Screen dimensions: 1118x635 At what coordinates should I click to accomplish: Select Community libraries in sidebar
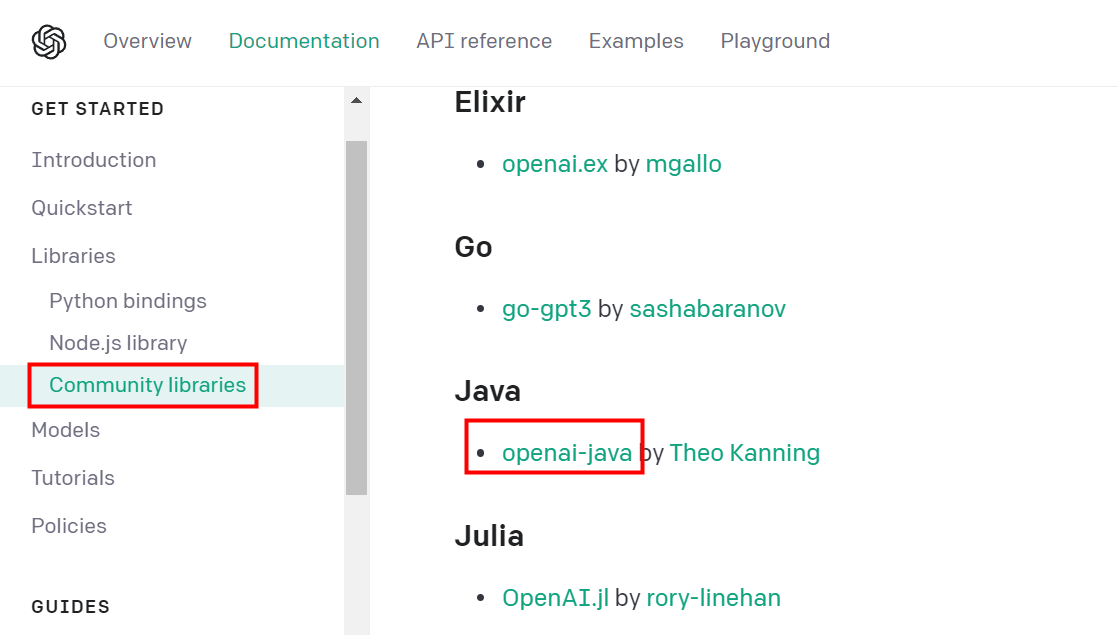tap(147, 385)
